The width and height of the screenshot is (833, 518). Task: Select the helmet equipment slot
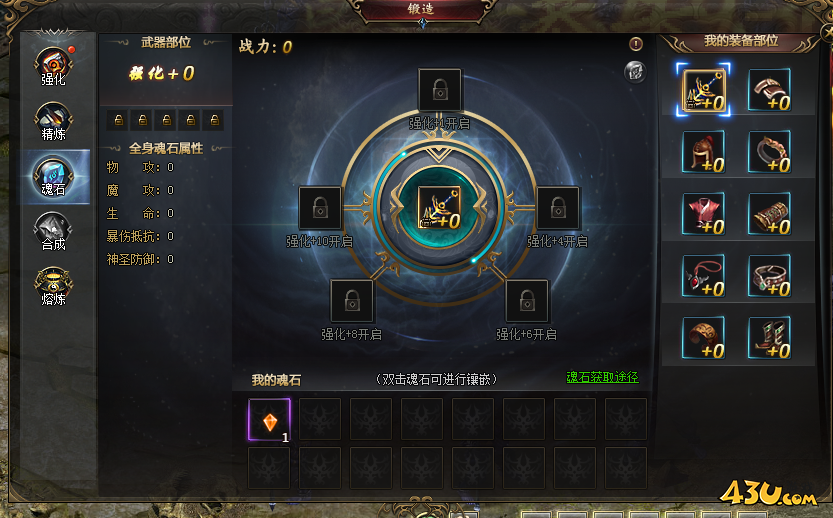703,152
